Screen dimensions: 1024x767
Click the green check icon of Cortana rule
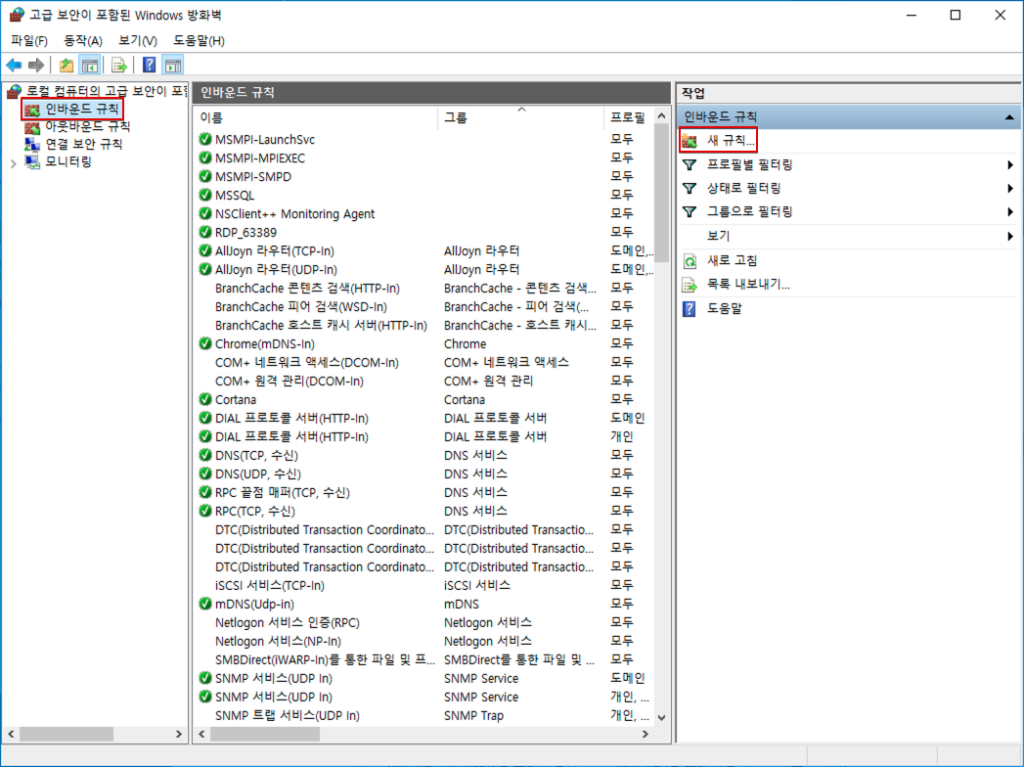click(x=205, y=399)
